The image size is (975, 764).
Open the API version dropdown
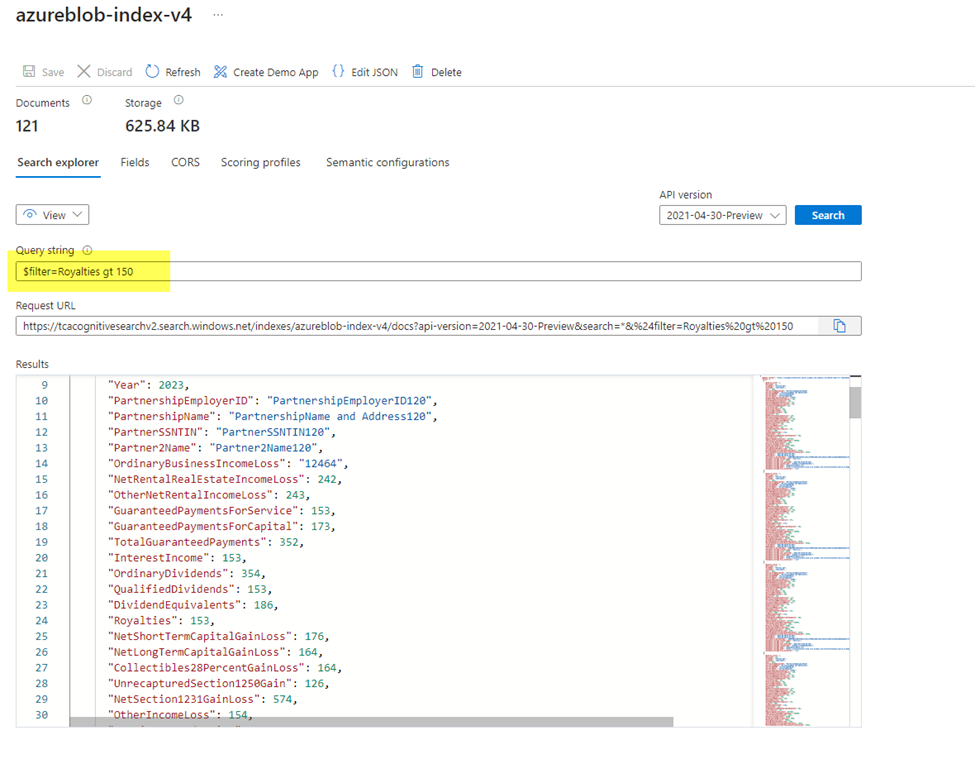[x=722, y=214]
